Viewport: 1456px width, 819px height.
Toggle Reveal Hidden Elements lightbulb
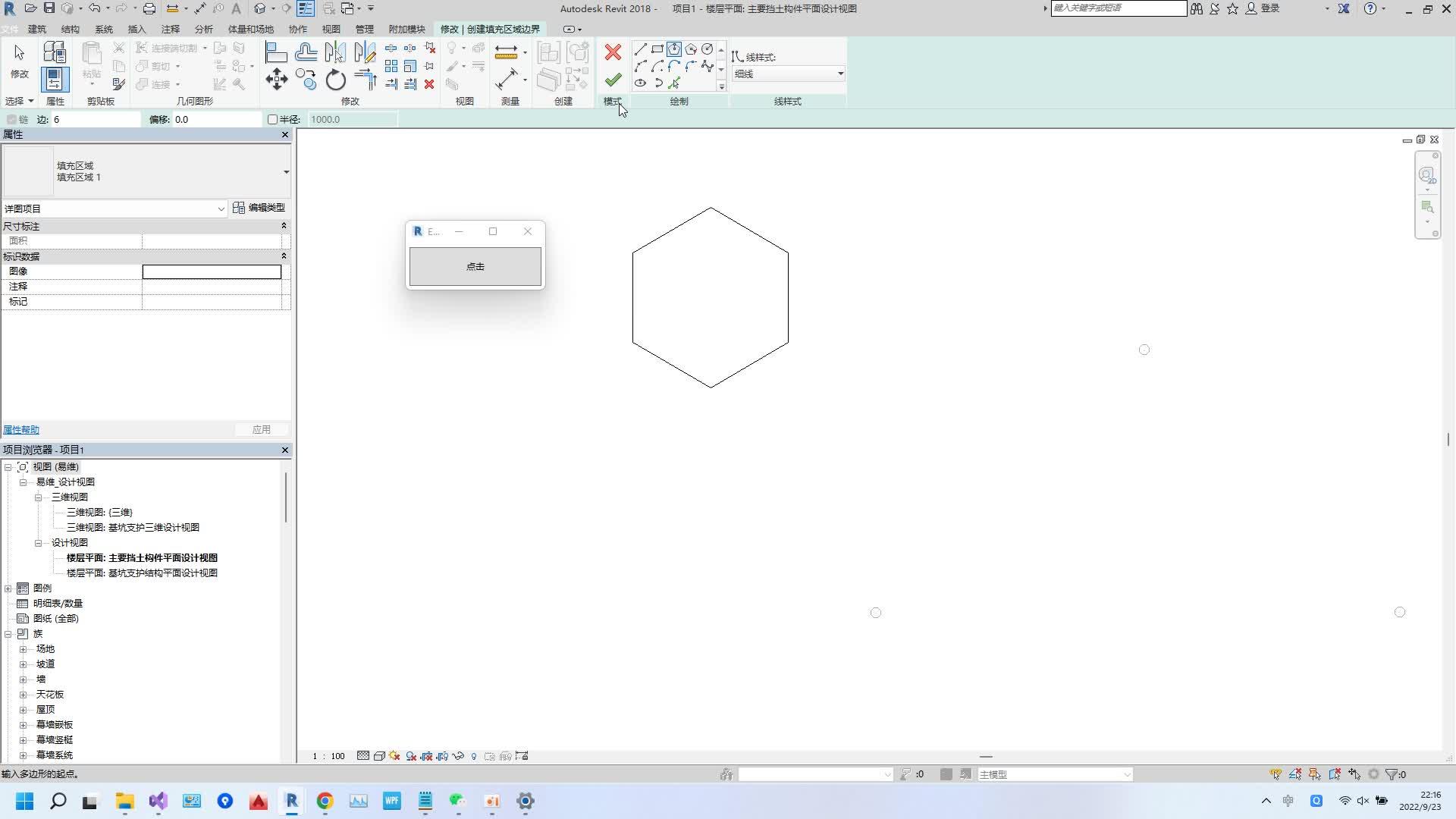coord(474,756)
